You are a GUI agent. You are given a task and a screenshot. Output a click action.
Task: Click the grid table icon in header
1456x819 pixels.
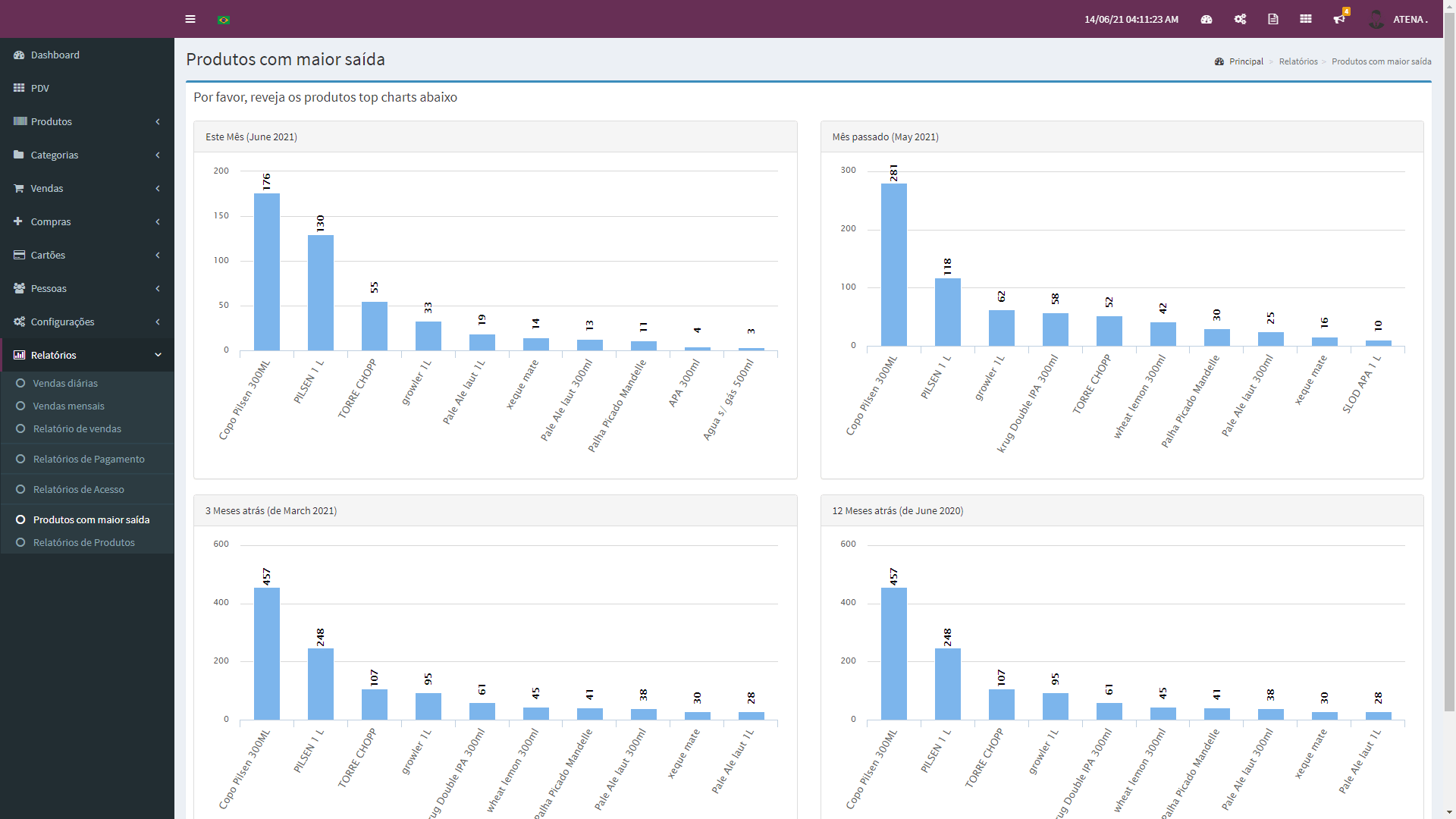click(1306, 19)
